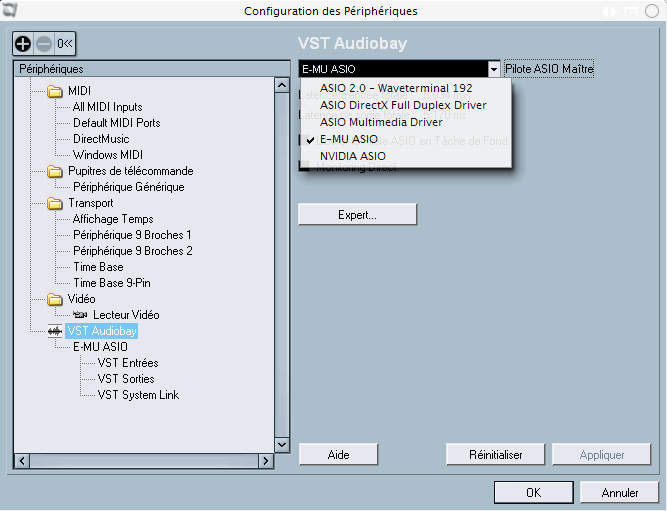Select DirectMusic in the device tree
667x511 pixels.
(101, 139)
